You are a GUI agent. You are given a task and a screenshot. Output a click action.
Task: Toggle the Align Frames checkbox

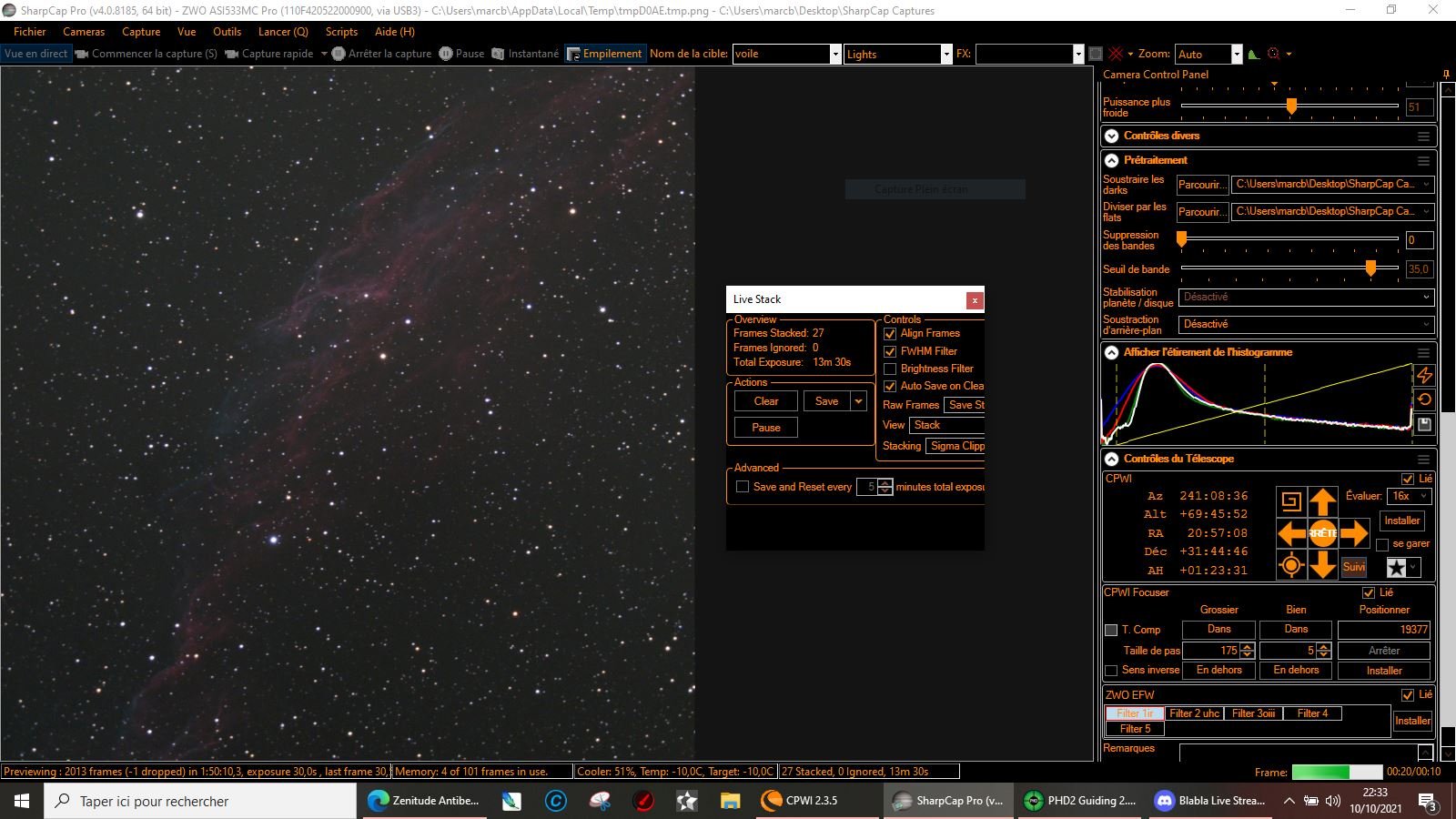click(x=890, y=334)
